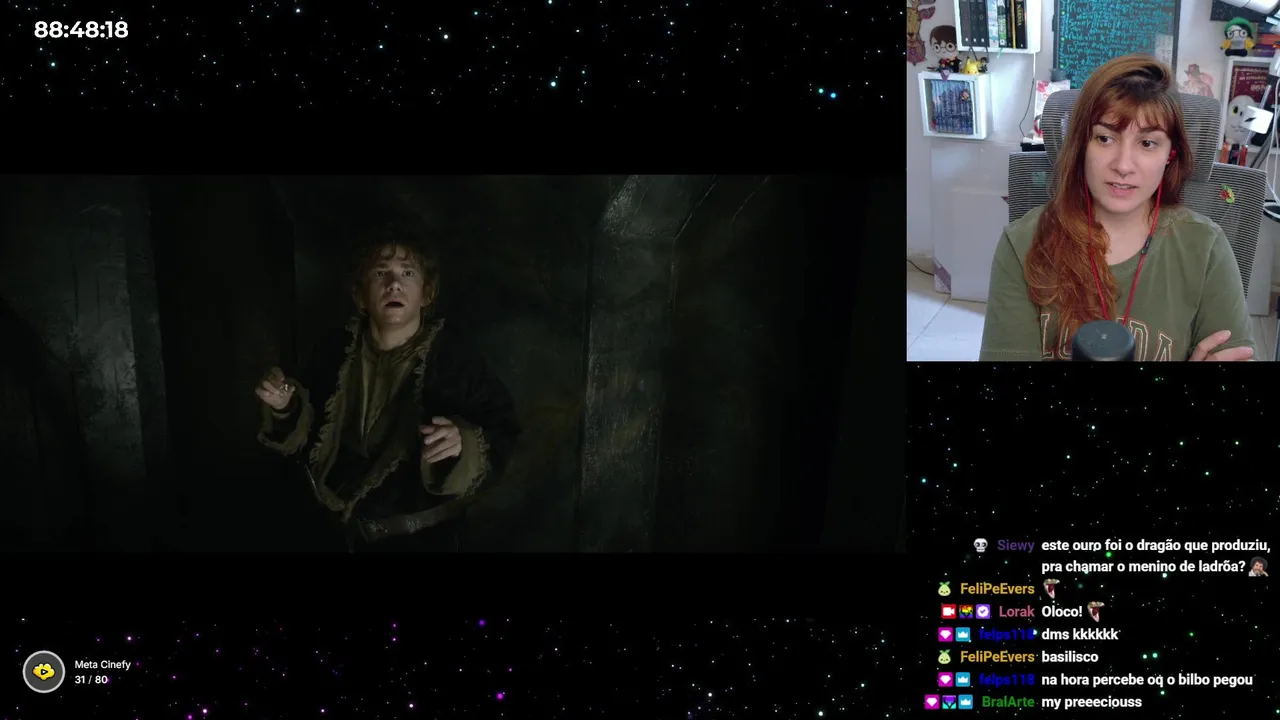Click "na hora percebe oq o bilbo pegou" message
Screen dimensions: 1280x720
1147,680
